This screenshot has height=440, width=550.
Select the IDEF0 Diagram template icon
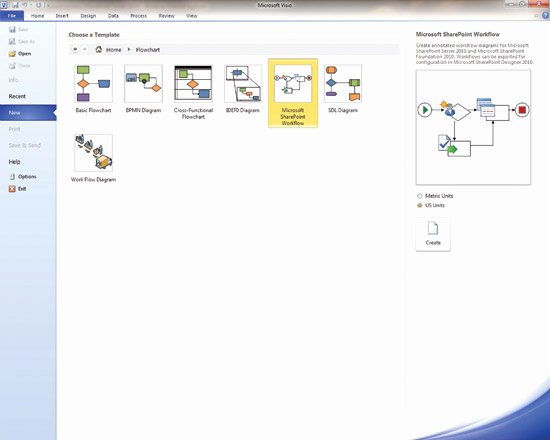[x=243, y=84]
